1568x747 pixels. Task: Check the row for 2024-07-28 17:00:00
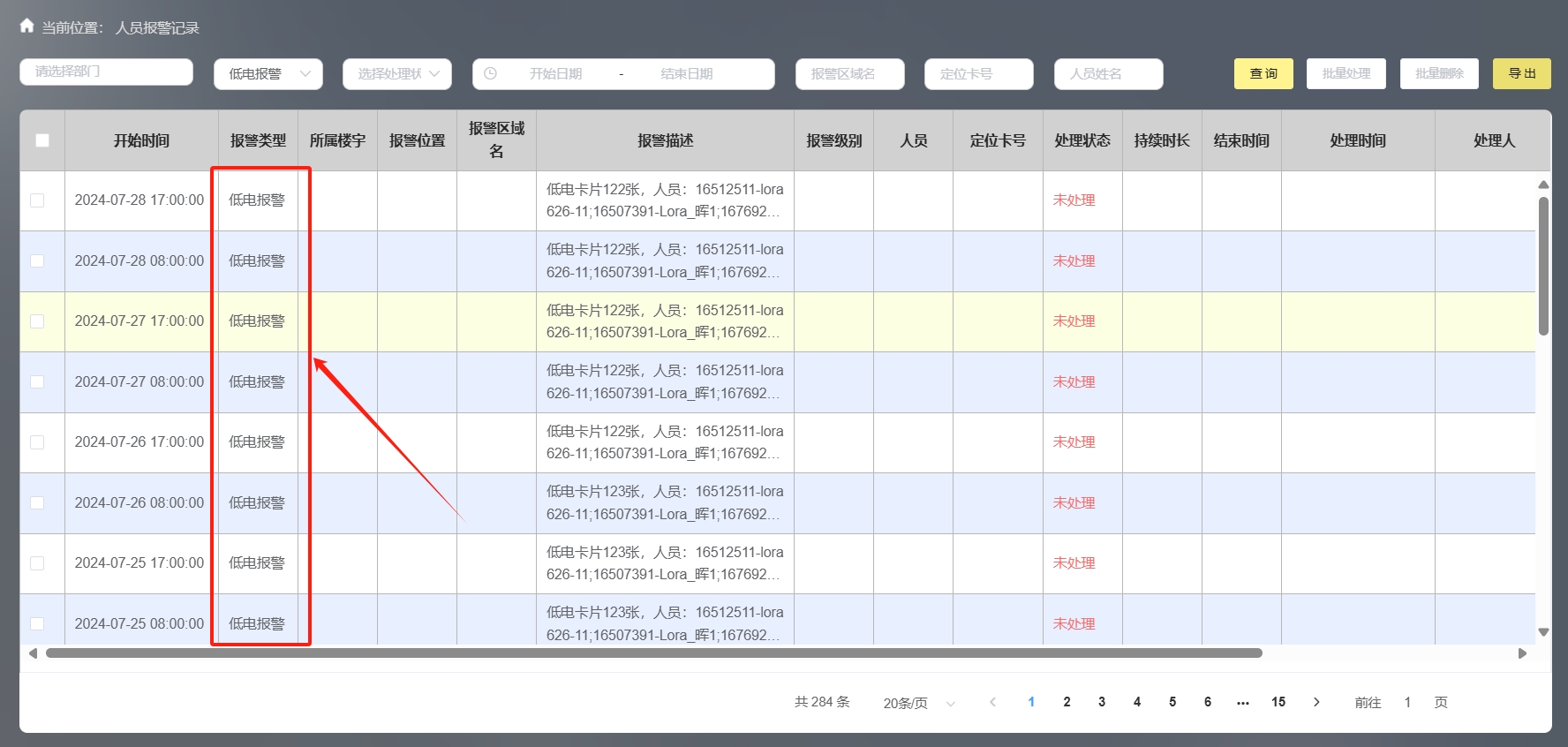click(x=37, y=200)
